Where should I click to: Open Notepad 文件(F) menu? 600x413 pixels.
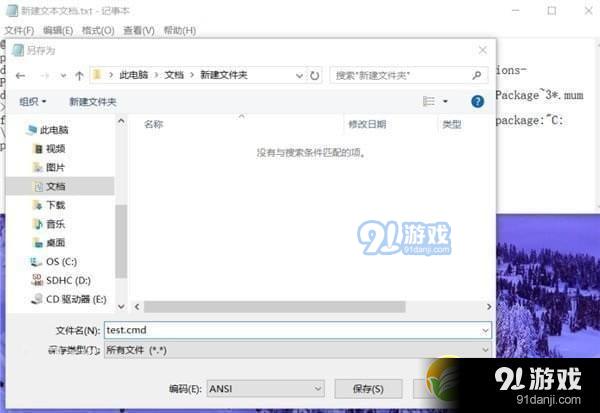coord(19,30)
